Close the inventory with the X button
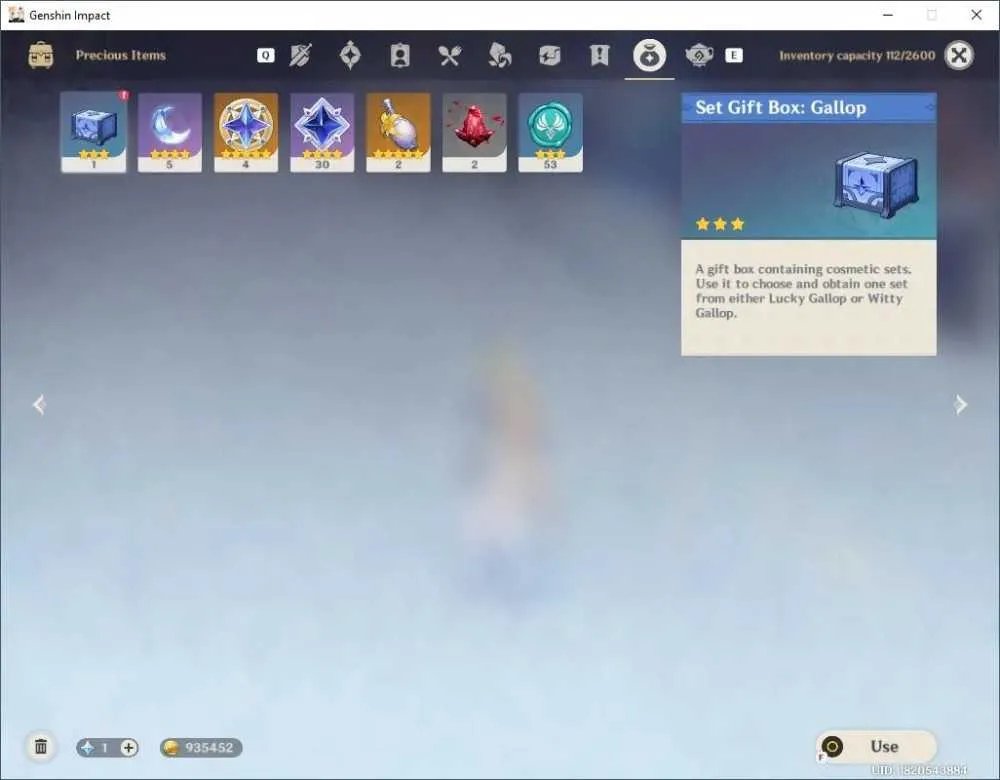 [959, 55]
